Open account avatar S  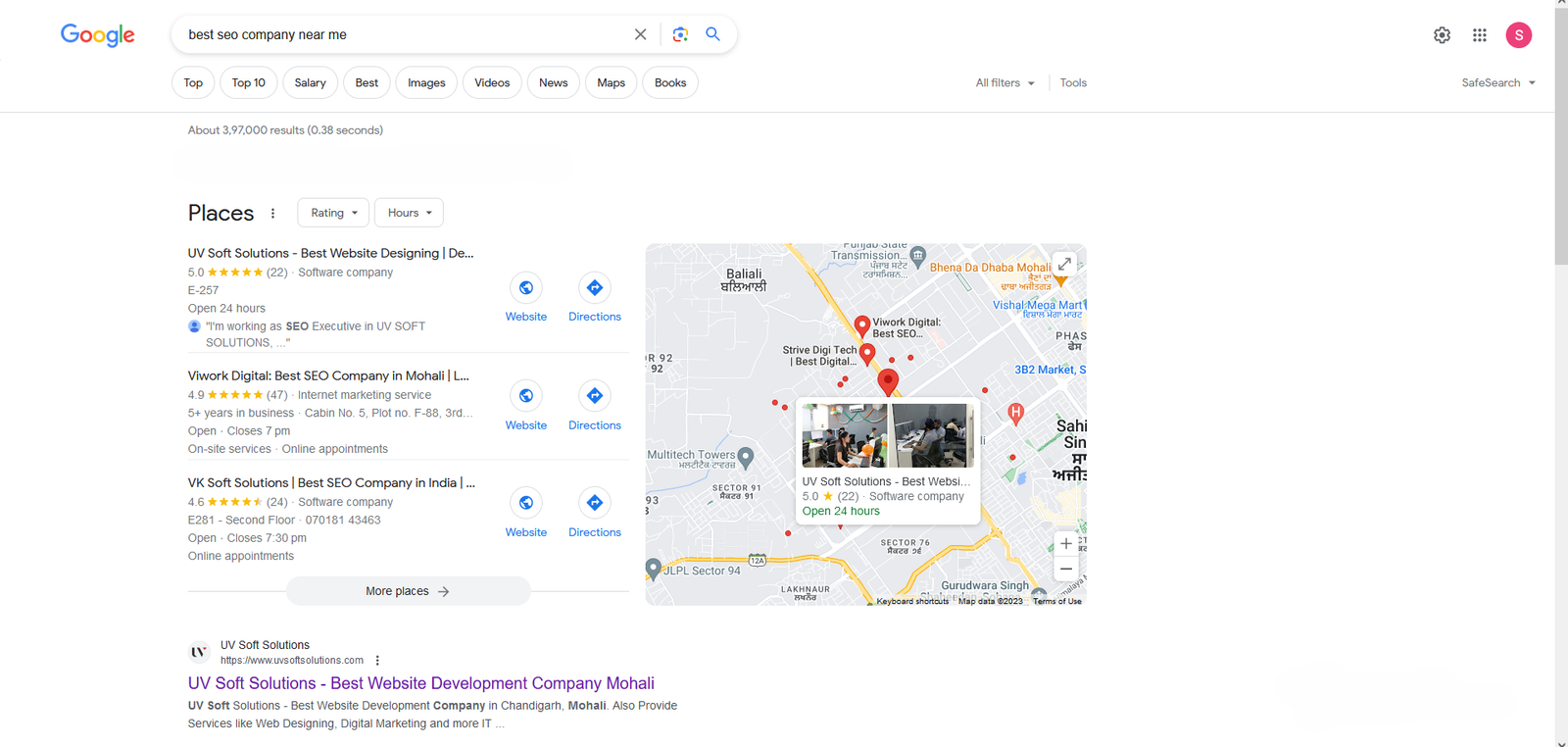pyautogui.click(x=1519, y=35)
